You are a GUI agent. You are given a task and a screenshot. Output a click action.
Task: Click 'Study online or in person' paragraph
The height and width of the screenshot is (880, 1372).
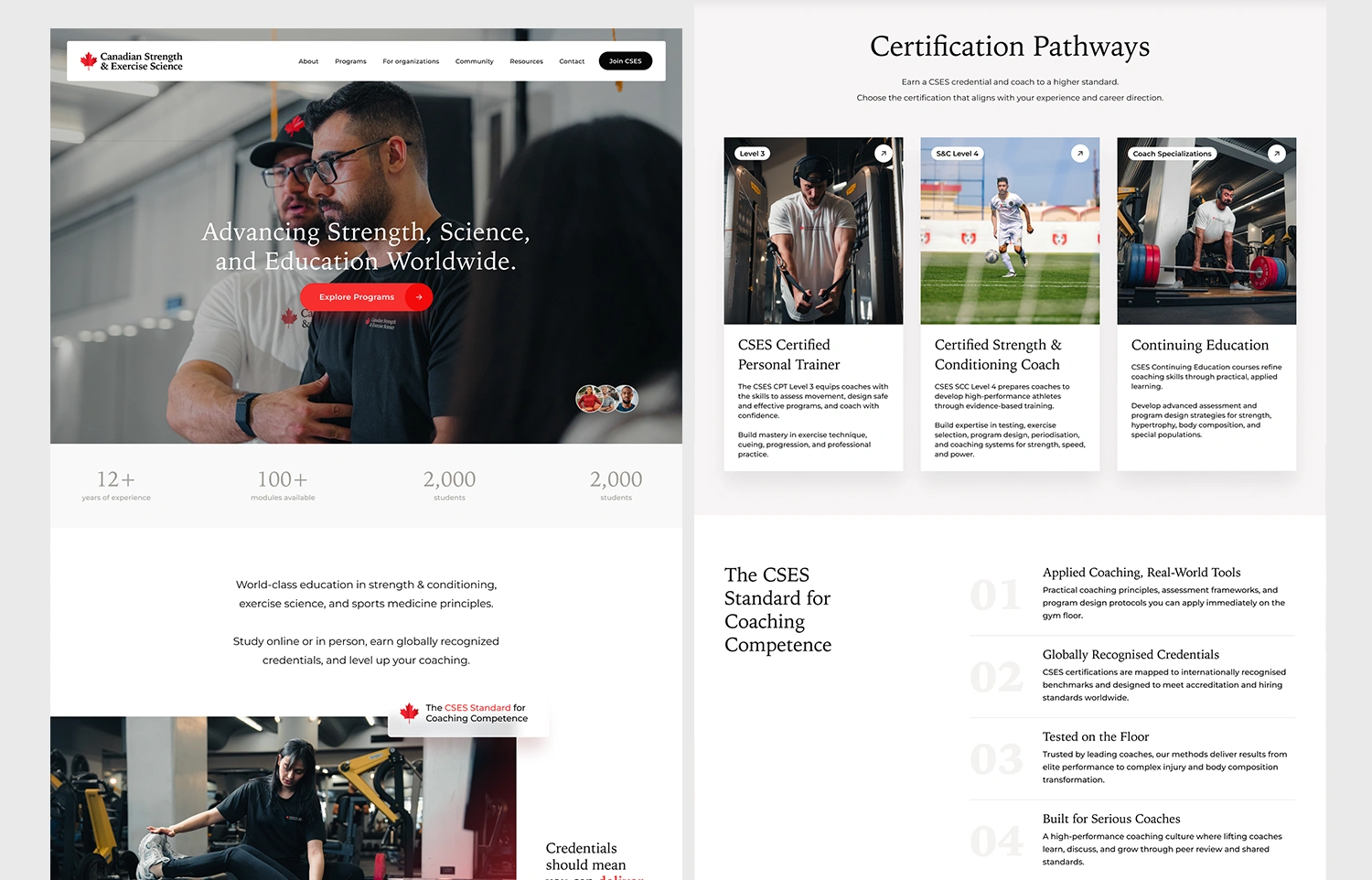coord(366,650)
